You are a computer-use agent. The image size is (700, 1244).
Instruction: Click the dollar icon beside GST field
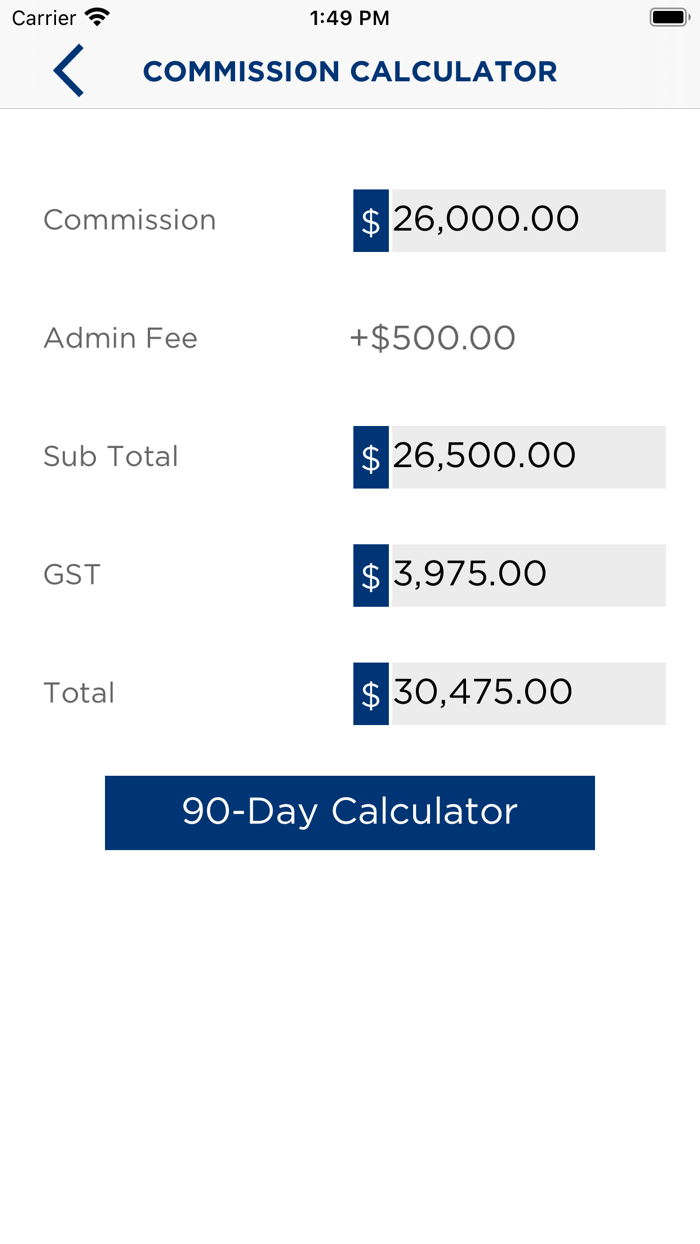pyautogui.click(x=370, y=575)
